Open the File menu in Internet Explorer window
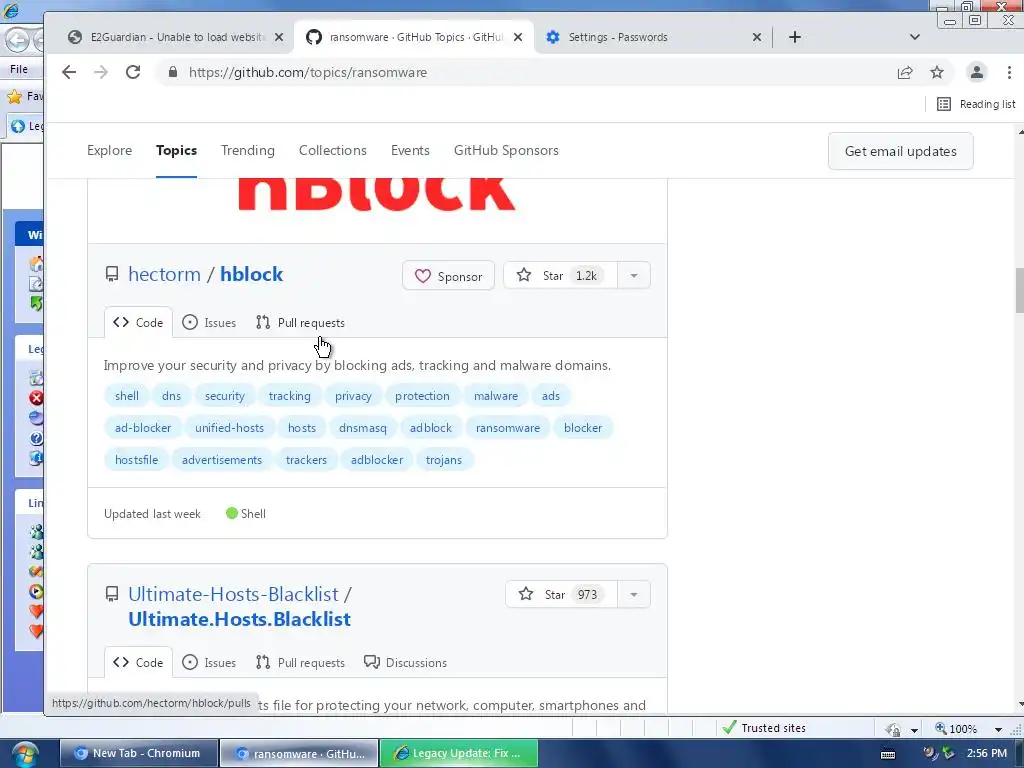Screen dimensions: 1024x768 point(18,69)
